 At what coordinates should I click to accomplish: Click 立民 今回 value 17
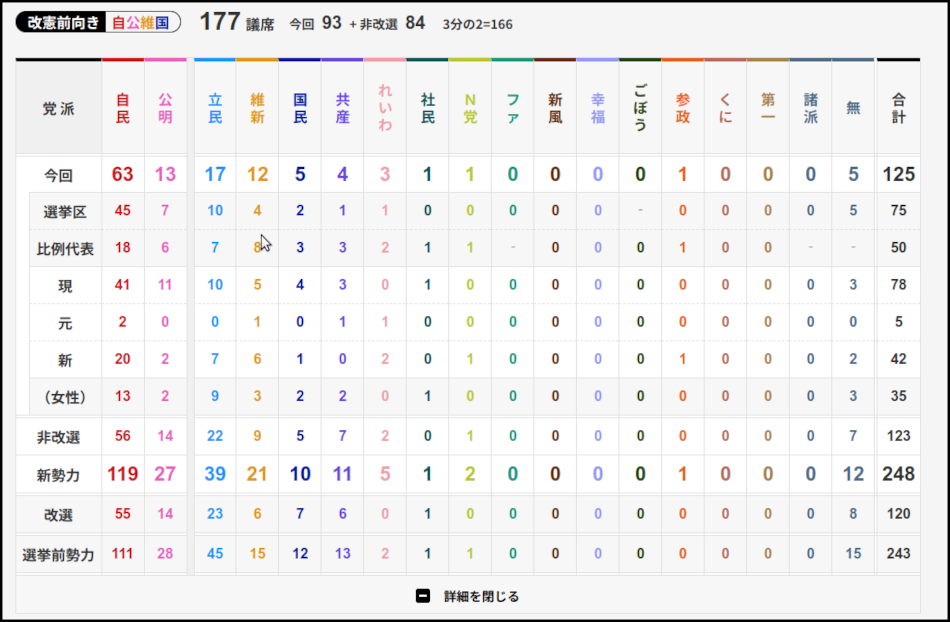[215, 174]
